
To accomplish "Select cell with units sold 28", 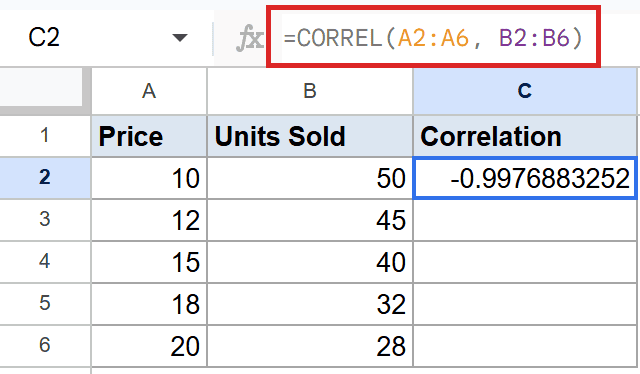I will [x=310, y=346].
